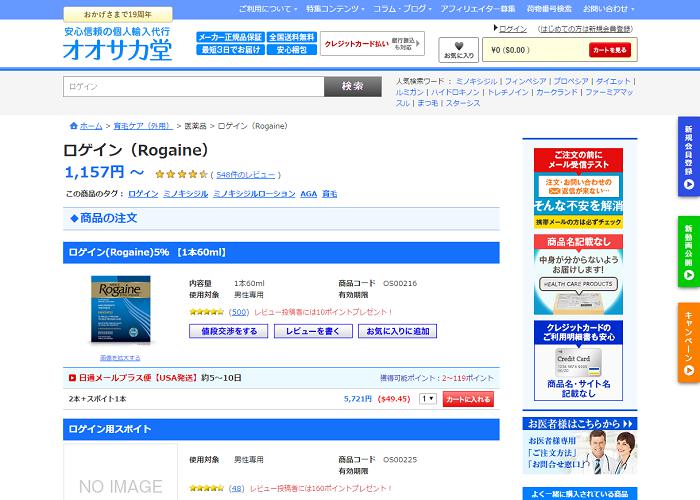Click the 安心梱包 badge
The height and width of the screenshot is (500, 700).
[x=292, y=50]
